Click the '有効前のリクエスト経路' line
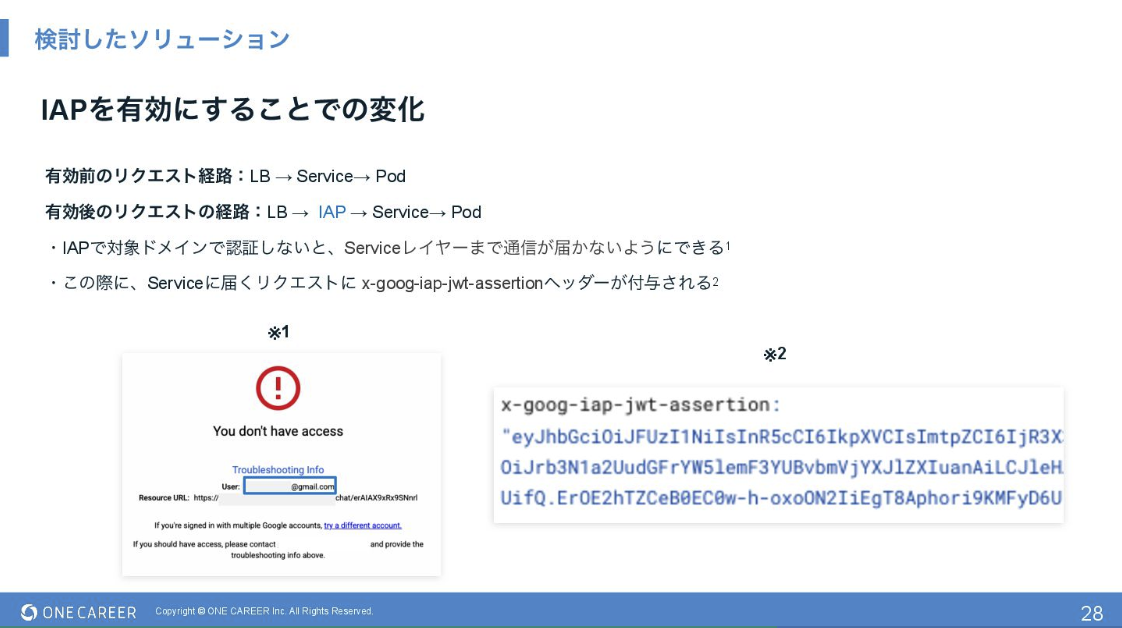Screen dimensions: 1122x628 point(225,176)
